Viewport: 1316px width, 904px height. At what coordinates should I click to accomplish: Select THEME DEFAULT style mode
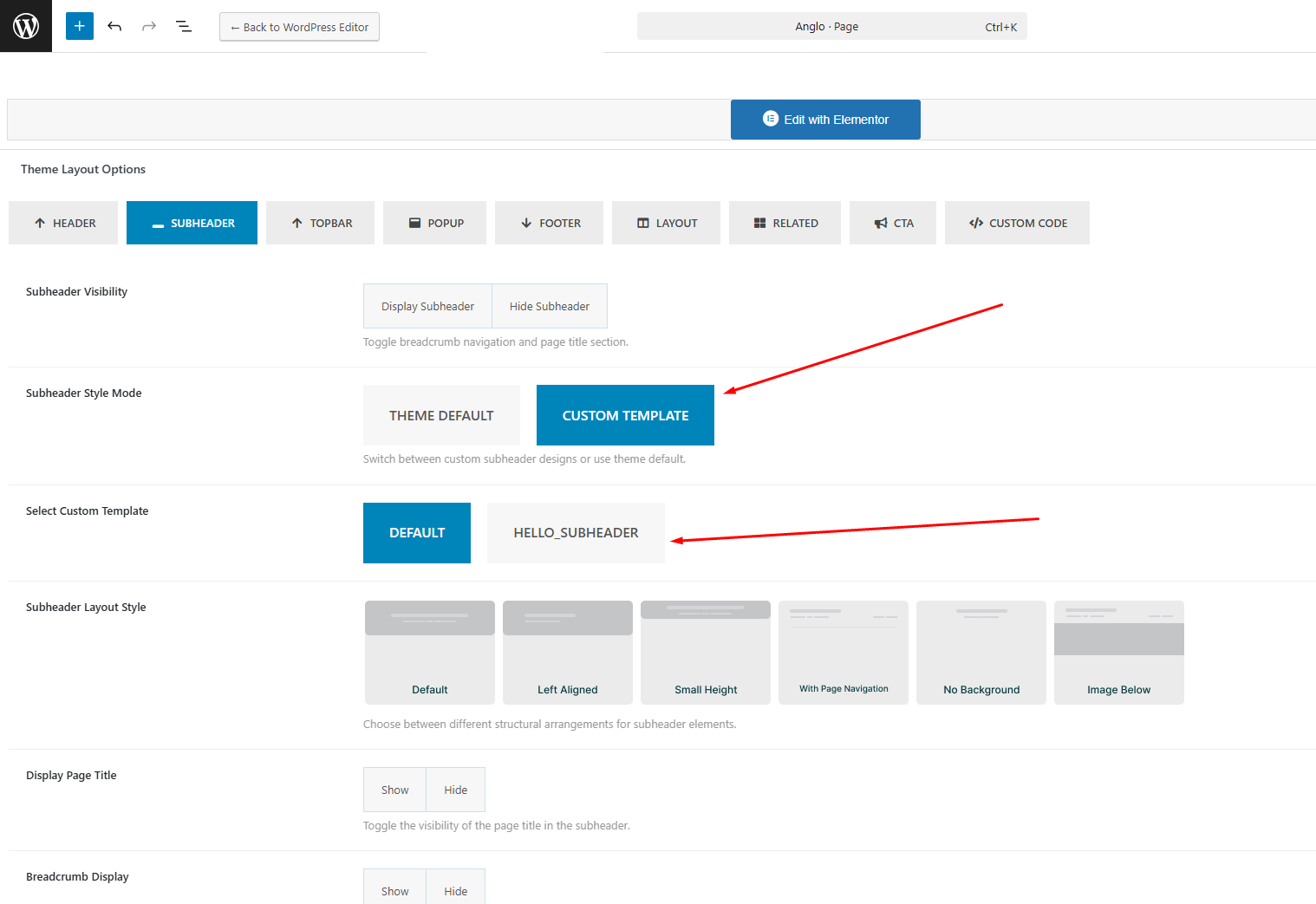pos(441,415)
